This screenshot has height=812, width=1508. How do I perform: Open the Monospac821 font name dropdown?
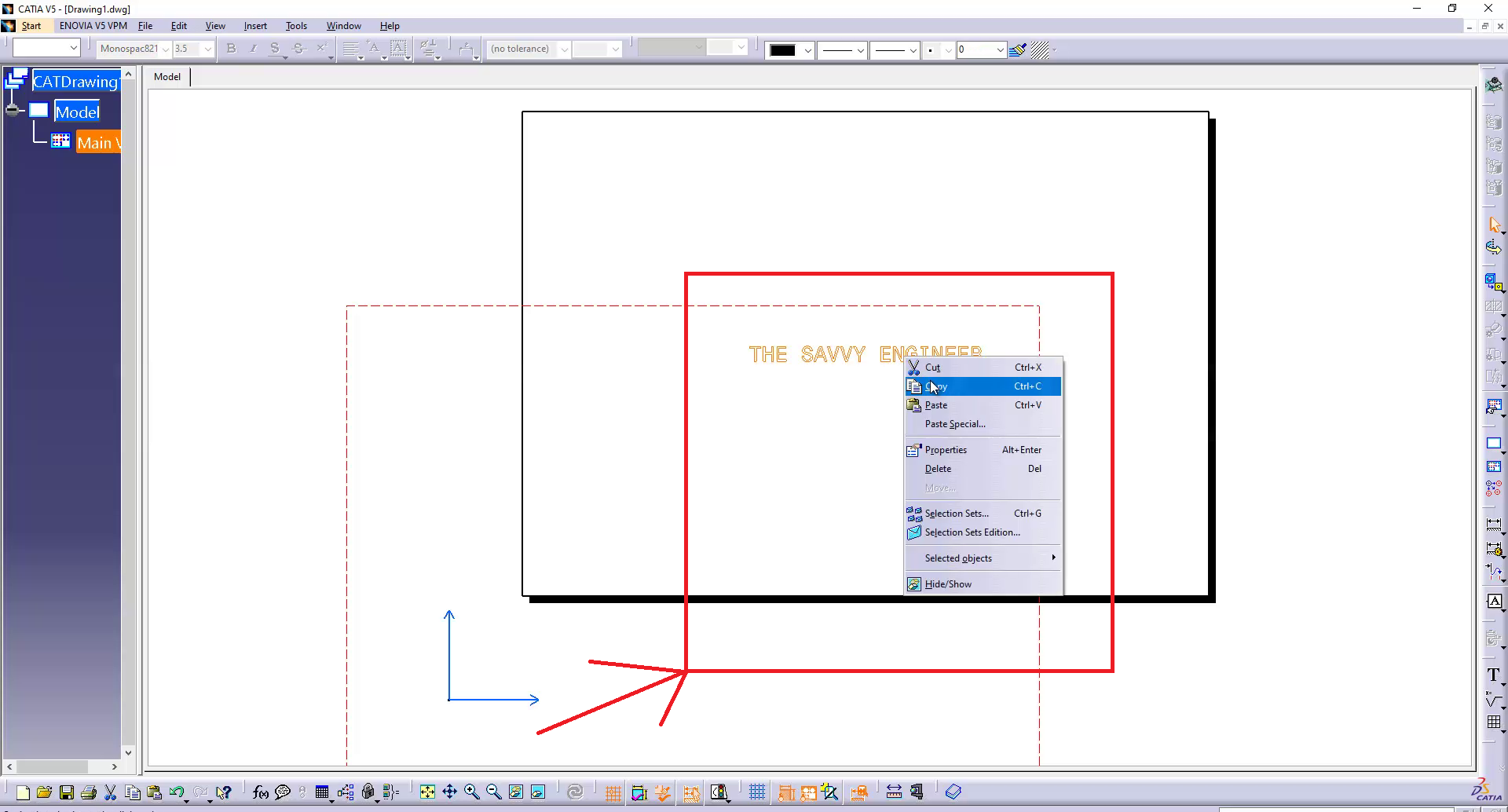(x=166, y=49)
